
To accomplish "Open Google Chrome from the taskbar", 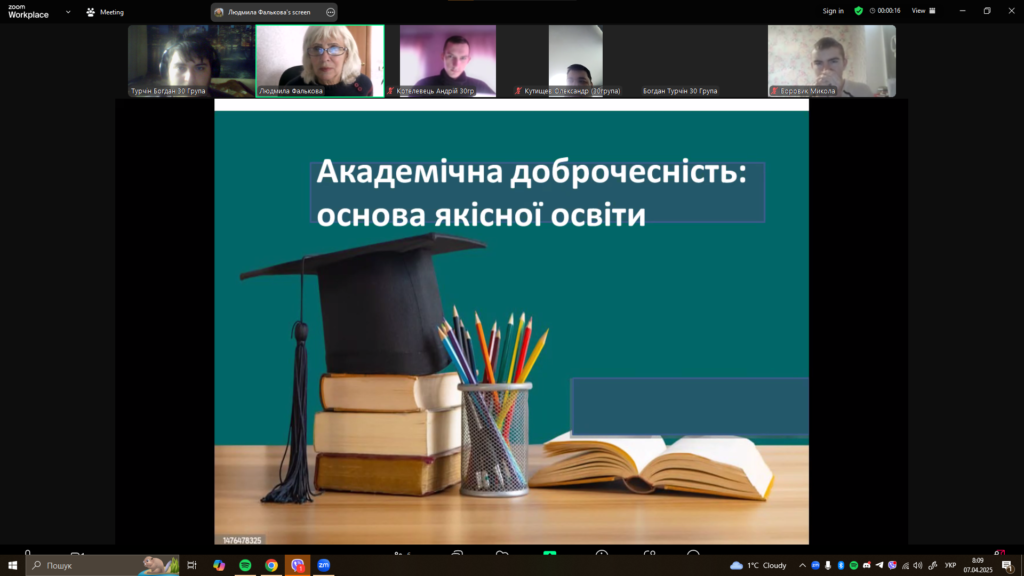I will [x=271, y=565].
